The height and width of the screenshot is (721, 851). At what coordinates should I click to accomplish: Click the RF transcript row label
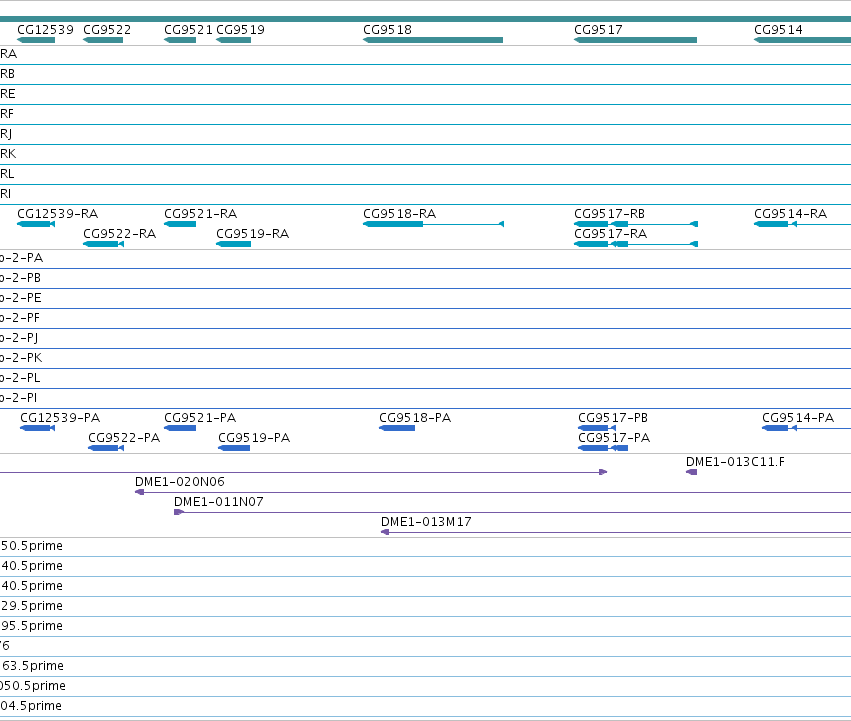pyautogui.click(x=7, y=115)
